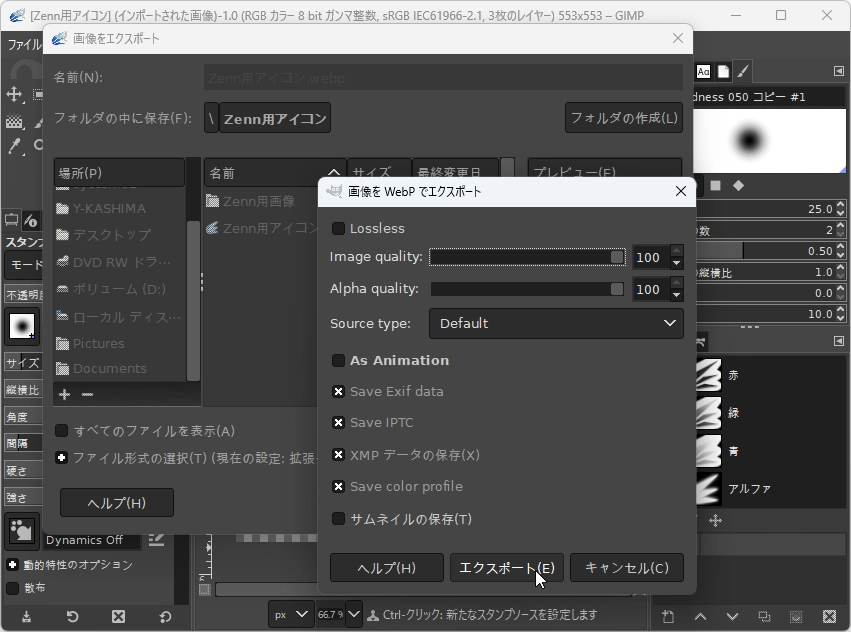
Task: Click the clone brush preview thumbnail
Action: [22, 326]
